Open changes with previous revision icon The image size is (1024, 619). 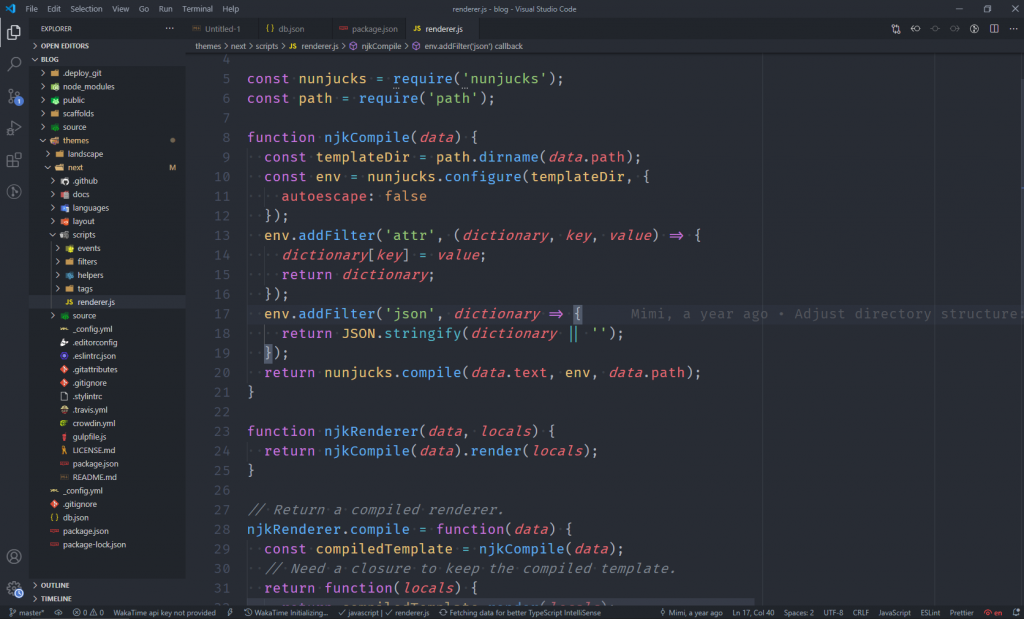916,29
